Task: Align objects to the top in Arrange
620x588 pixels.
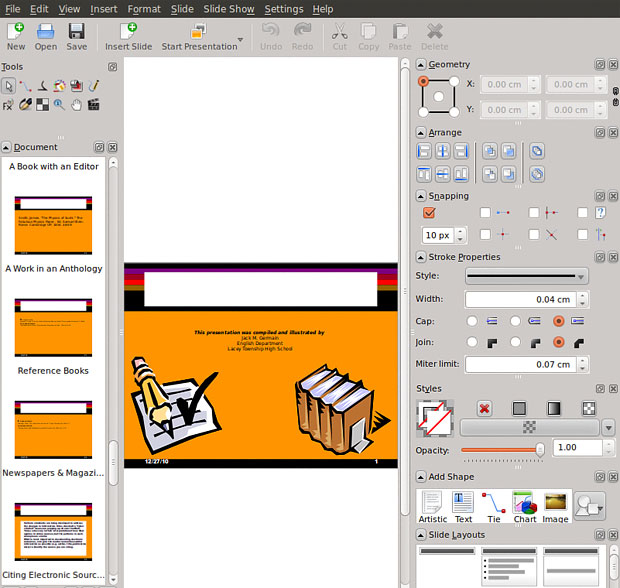Action: (x=424, y=174)
